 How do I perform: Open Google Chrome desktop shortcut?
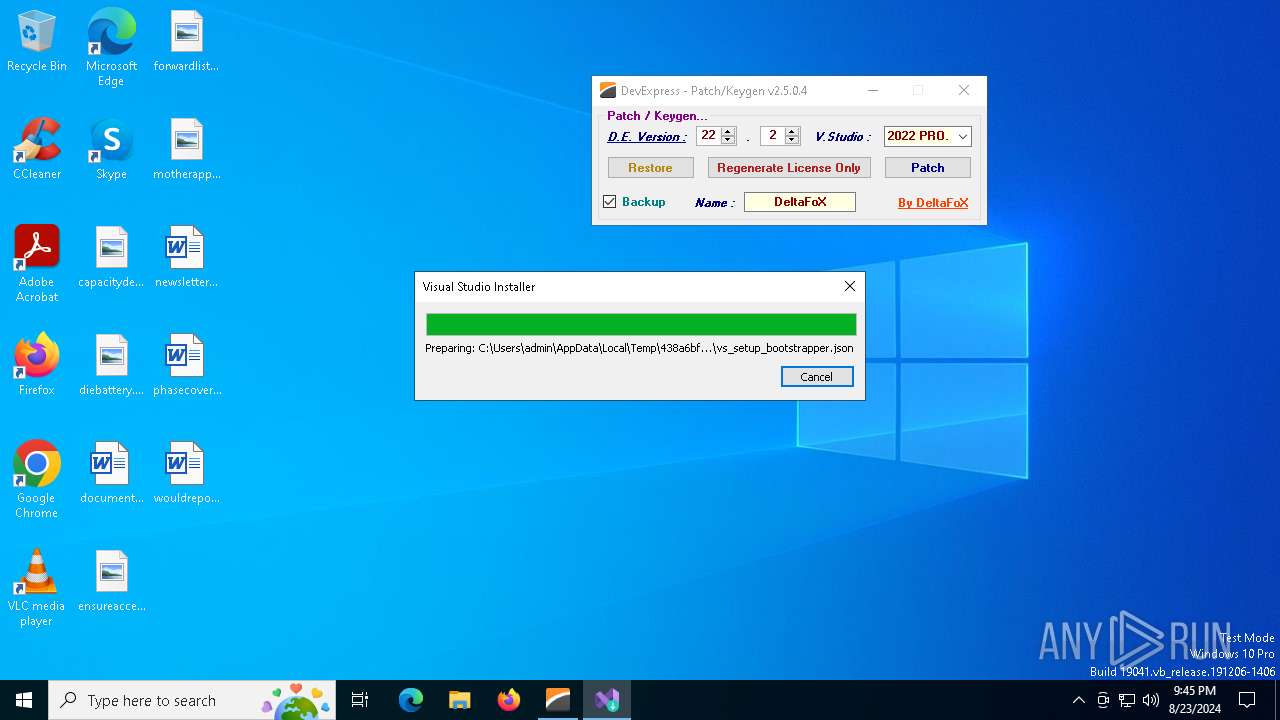pyautogui.click(x=37, y=480)
